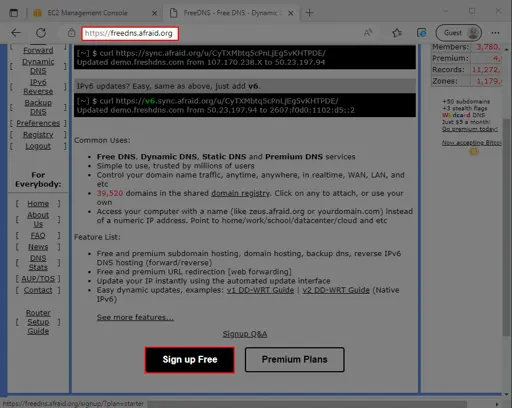
Task: Reload the page with refresh icon
Action: pyautogui.click(x=41, y=33)
